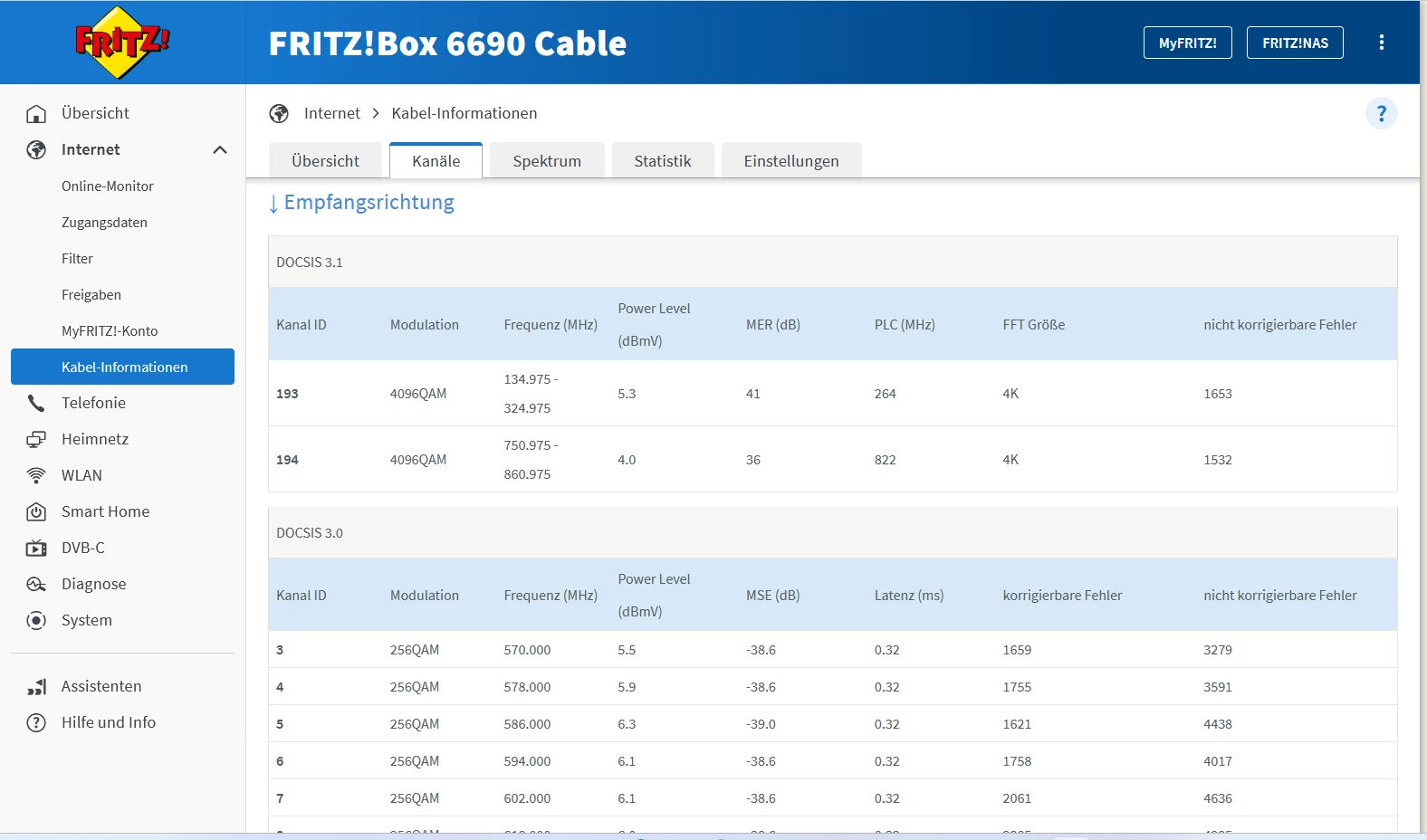This screenshot has height=840, width=1427.
Task: Click the FRITZ! logo
Action: tap(121, 42)
